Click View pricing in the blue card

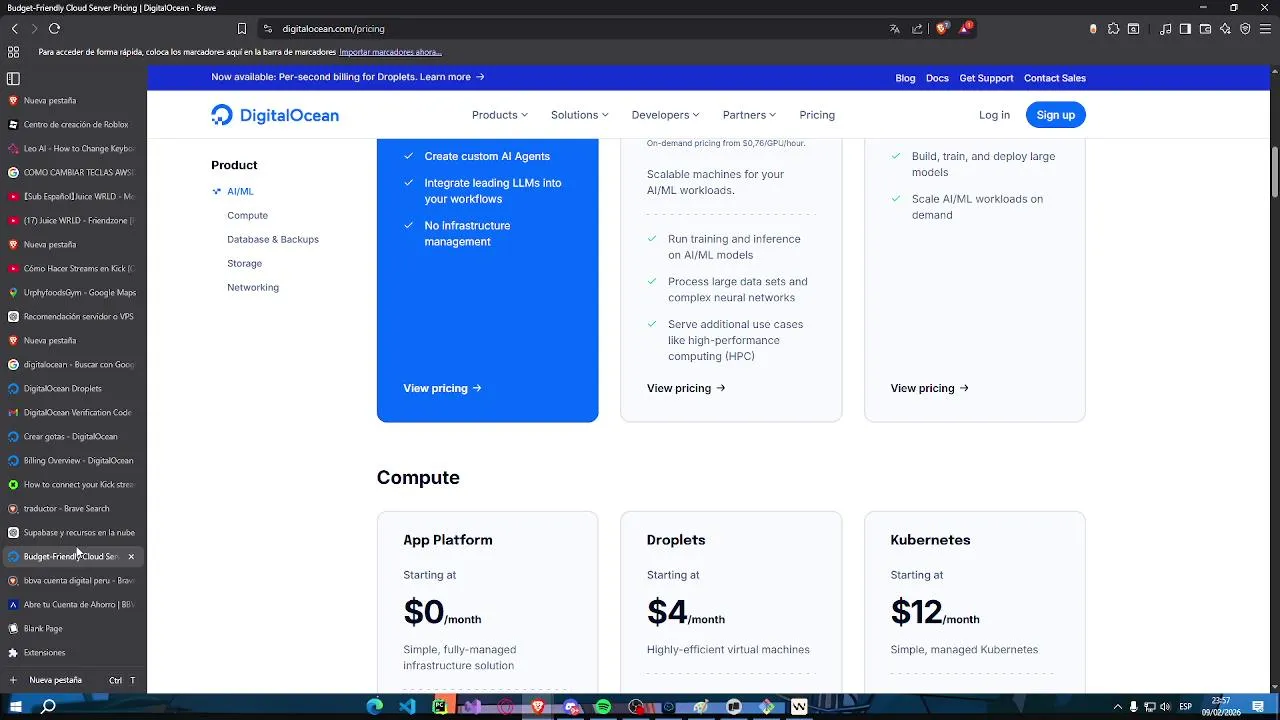tap(442, 388)
